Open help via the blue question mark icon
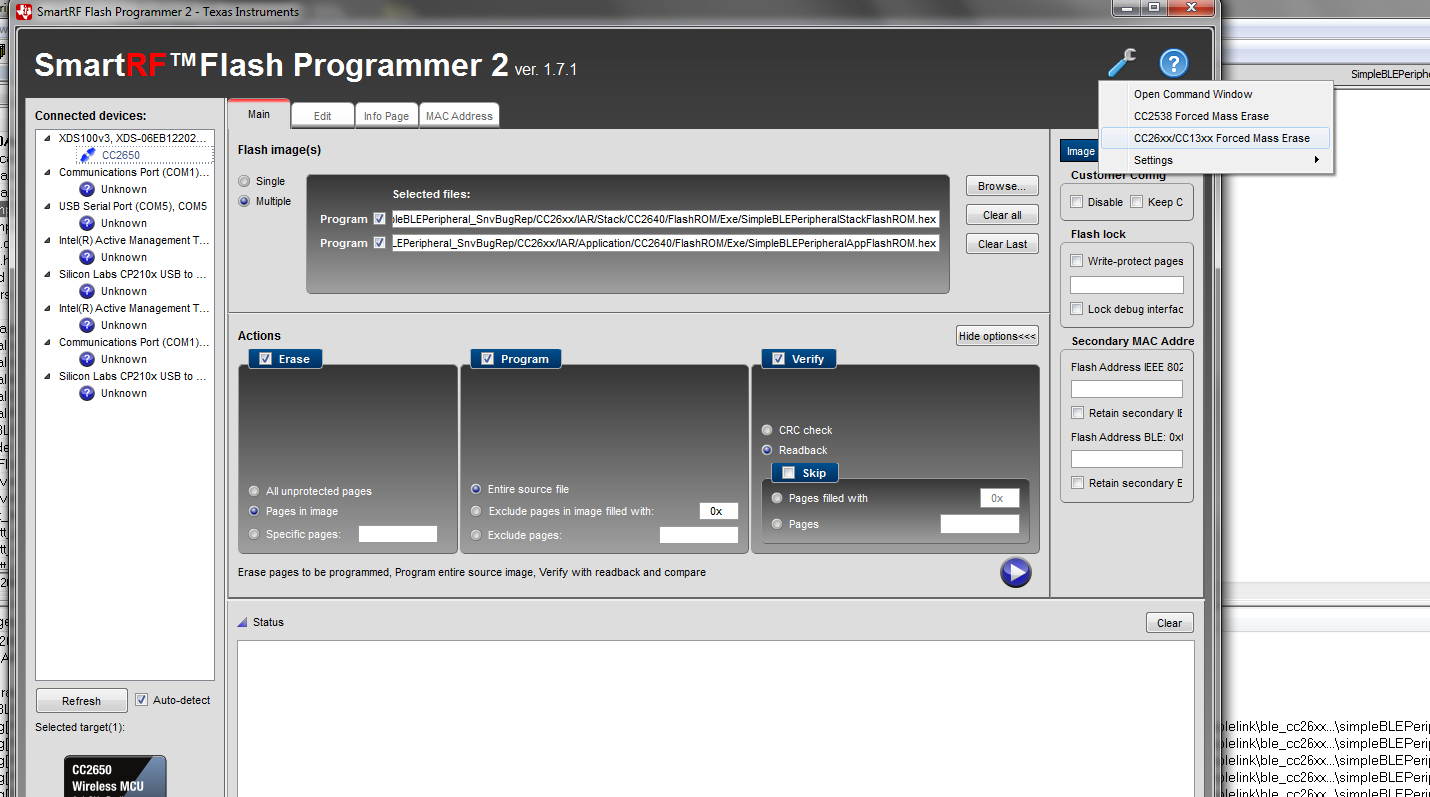This screenshot has width=1430, height=797. coord(1173,63)
